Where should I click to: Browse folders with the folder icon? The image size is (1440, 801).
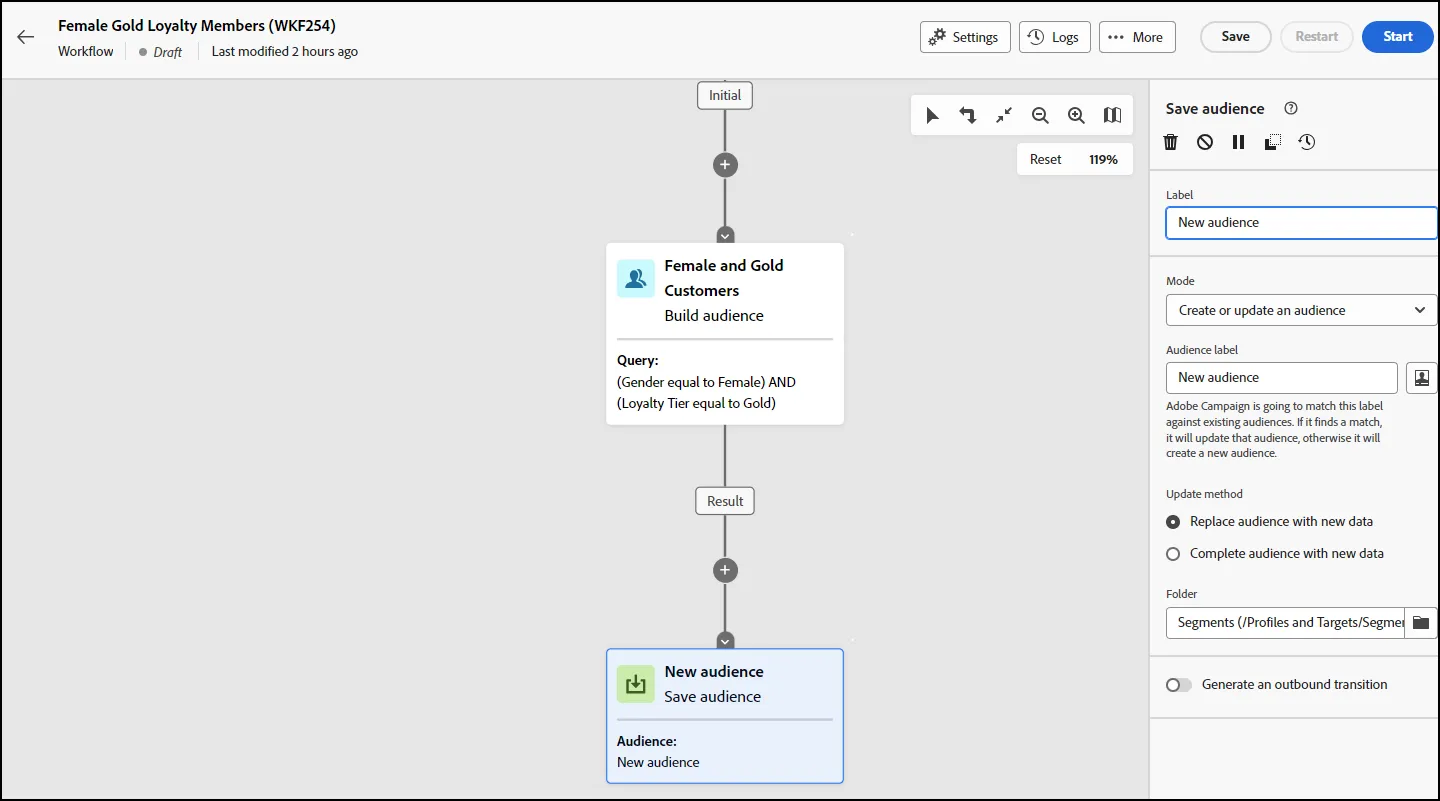pyautogui.click(x=1421, y=623)
